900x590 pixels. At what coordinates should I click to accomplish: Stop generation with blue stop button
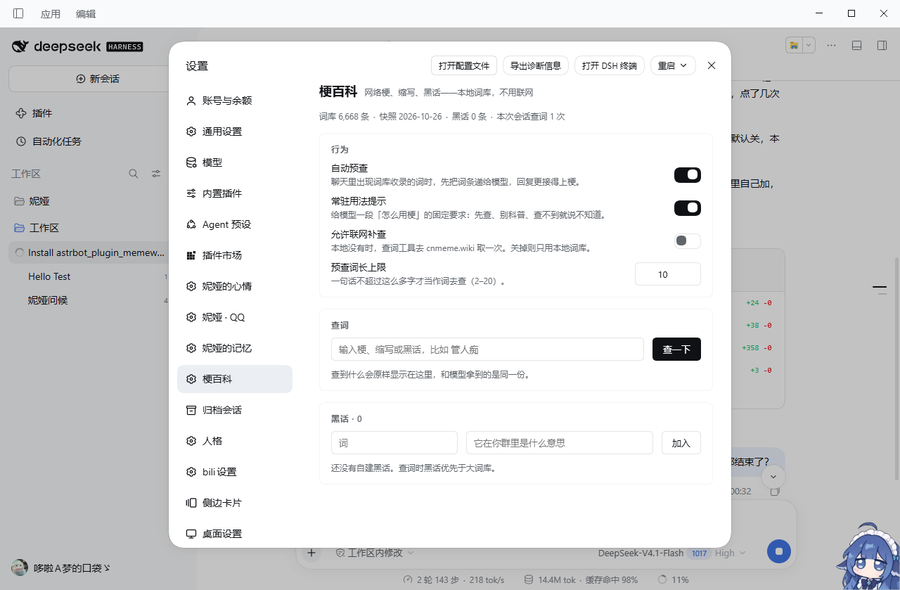[x=778, y=551]
